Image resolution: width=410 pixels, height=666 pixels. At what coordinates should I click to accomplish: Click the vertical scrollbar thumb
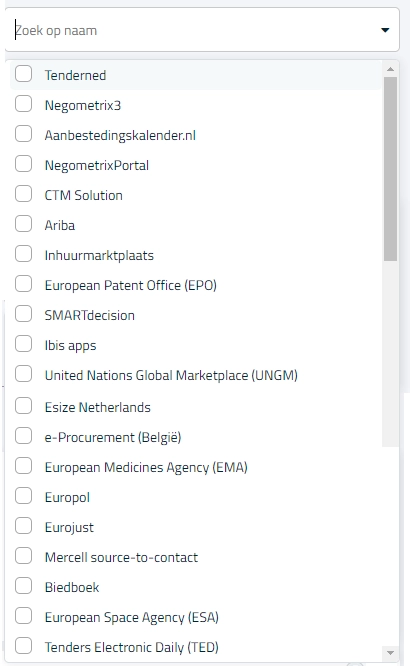pos(390,169)
